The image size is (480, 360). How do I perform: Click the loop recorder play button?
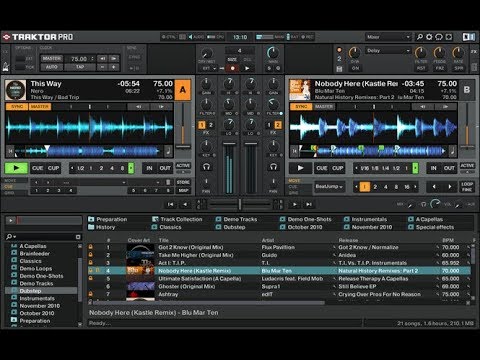coord(247,68)
